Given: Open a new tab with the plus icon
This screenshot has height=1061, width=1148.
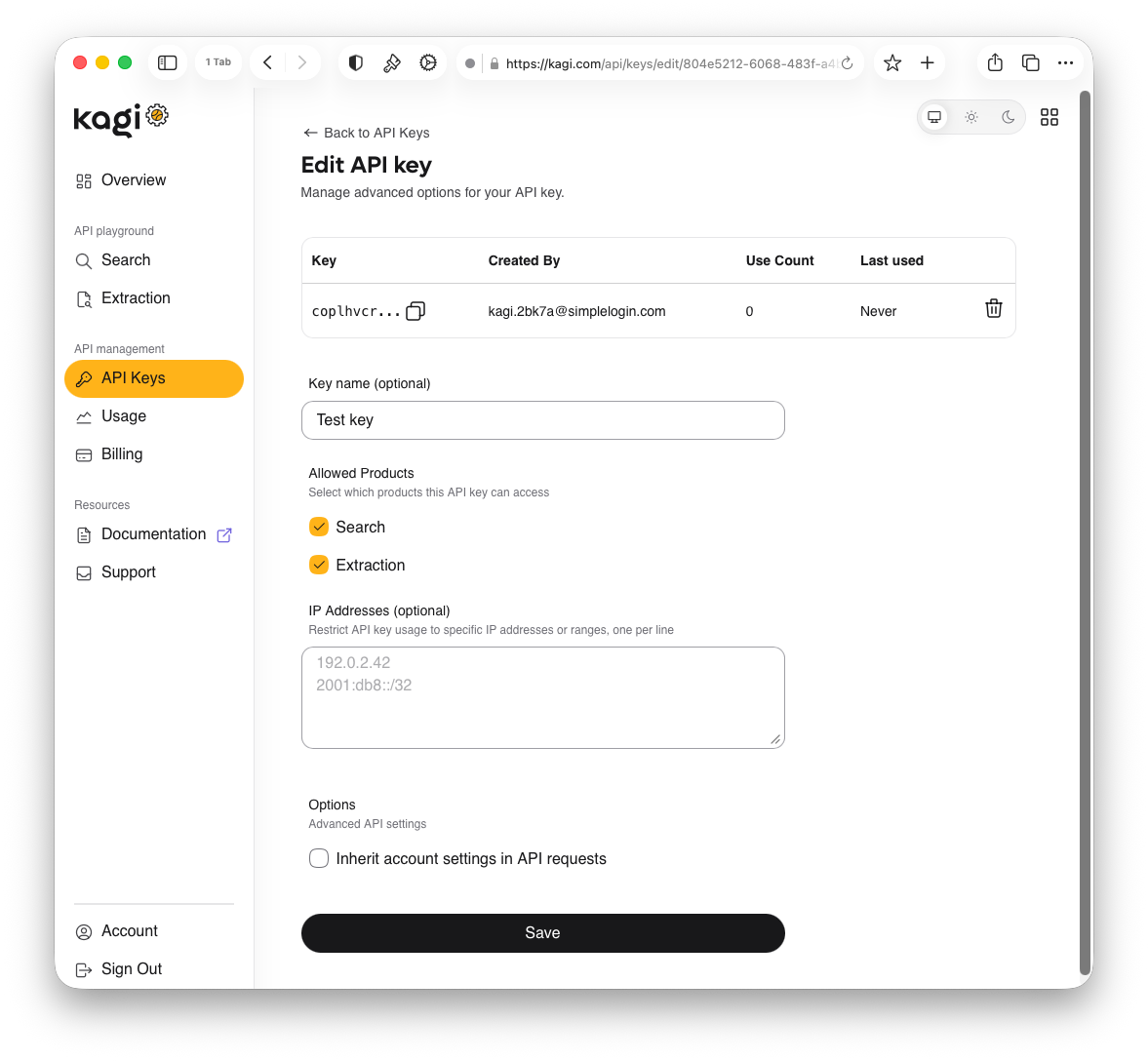Looking at the screenshot, I should tap(927, 63).
